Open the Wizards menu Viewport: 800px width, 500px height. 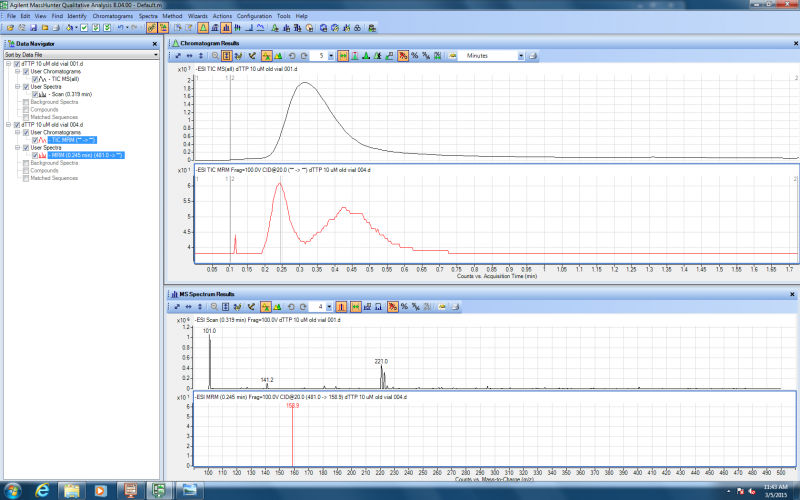tap(197, 17)
